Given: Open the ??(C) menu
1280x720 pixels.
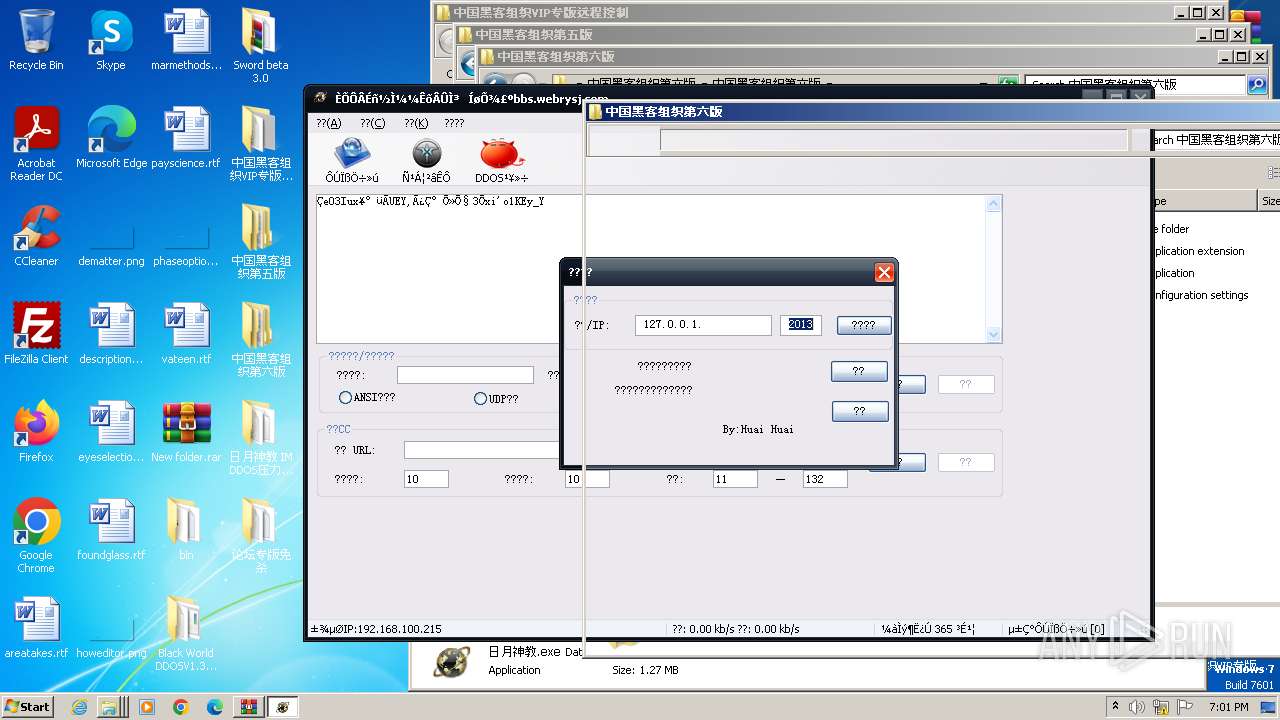Looking at the screenshot, I should (372, 123).
